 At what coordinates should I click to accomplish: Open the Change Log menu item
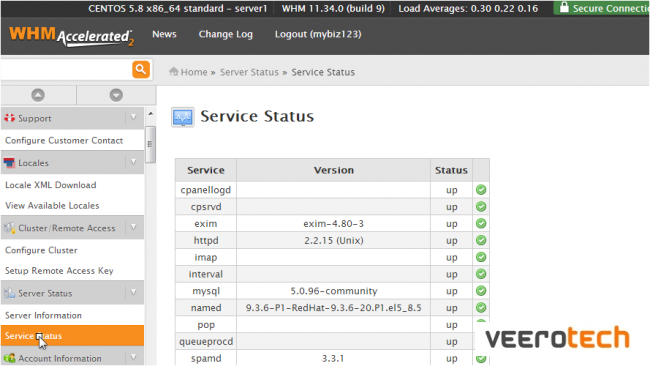(x=226, y=34)
